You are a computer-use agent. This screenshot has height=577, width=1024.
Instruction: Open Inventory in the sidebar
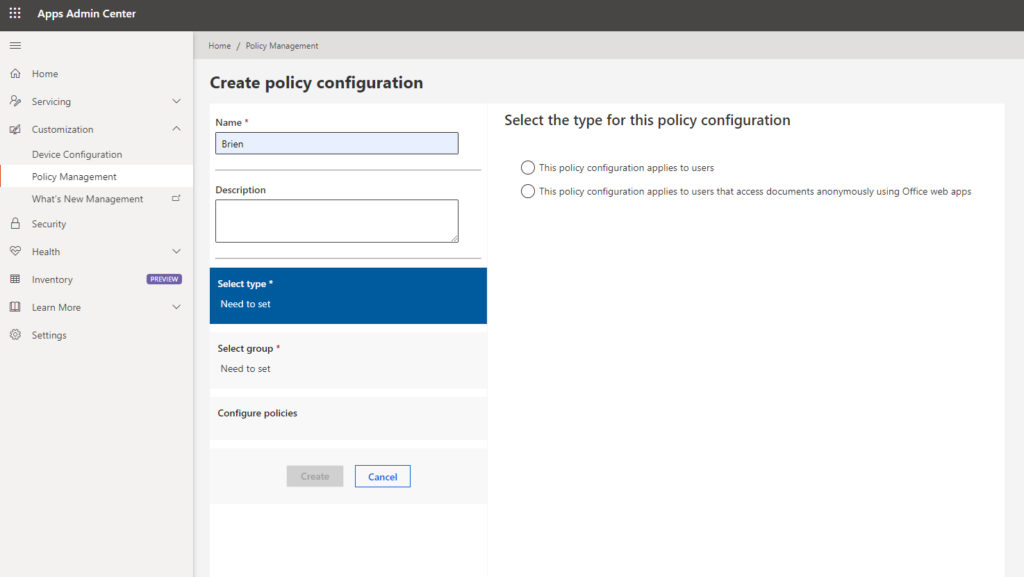click(x=52, y=279)
